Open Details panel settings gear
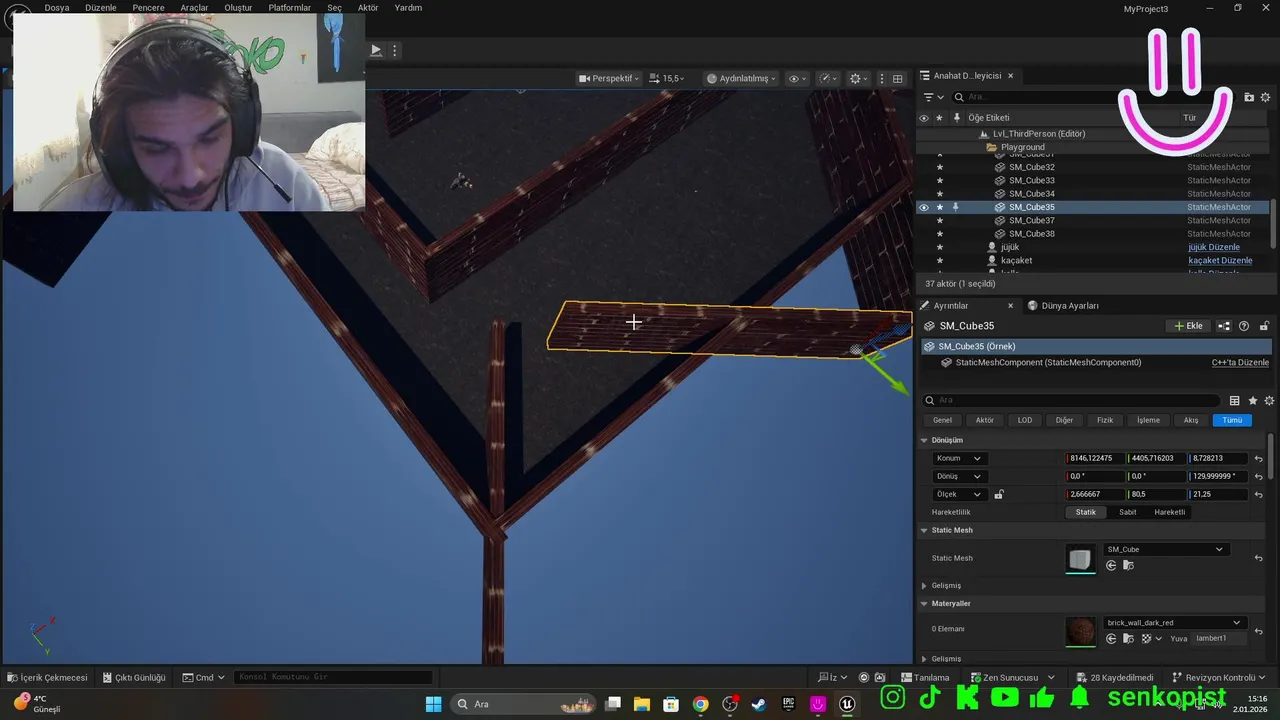1280x720 pixels. point(1269,400)
